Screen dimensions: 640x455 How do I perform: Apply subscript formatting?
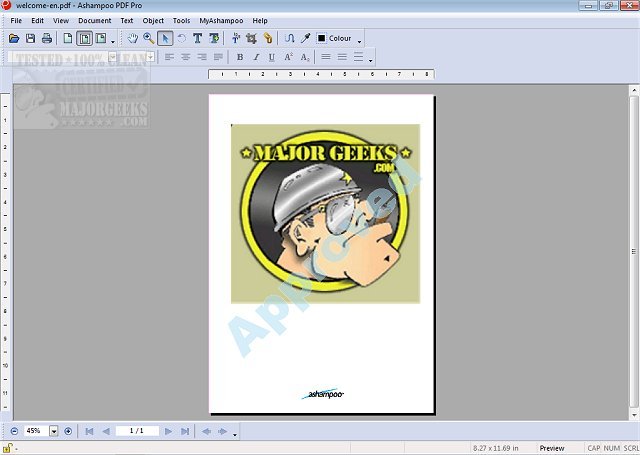305,57
